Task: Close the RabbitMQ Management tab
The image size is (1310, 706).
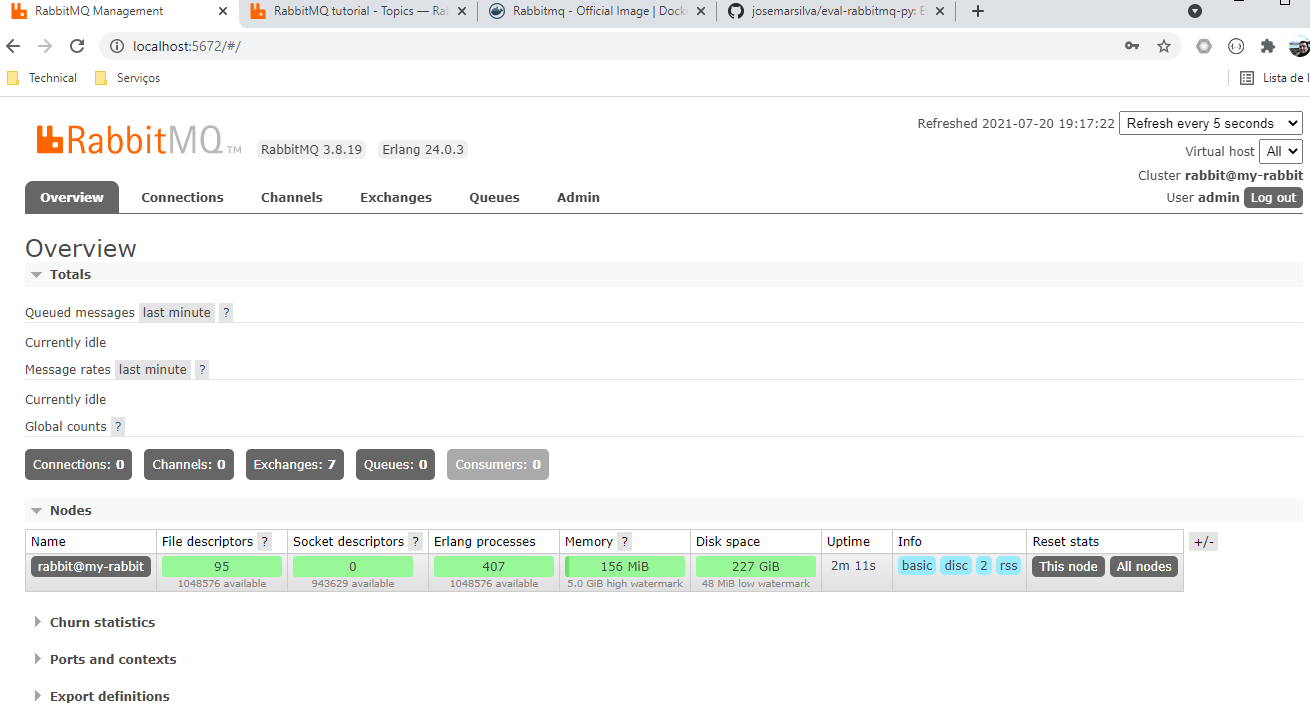Action: click(x=221, y=11)
